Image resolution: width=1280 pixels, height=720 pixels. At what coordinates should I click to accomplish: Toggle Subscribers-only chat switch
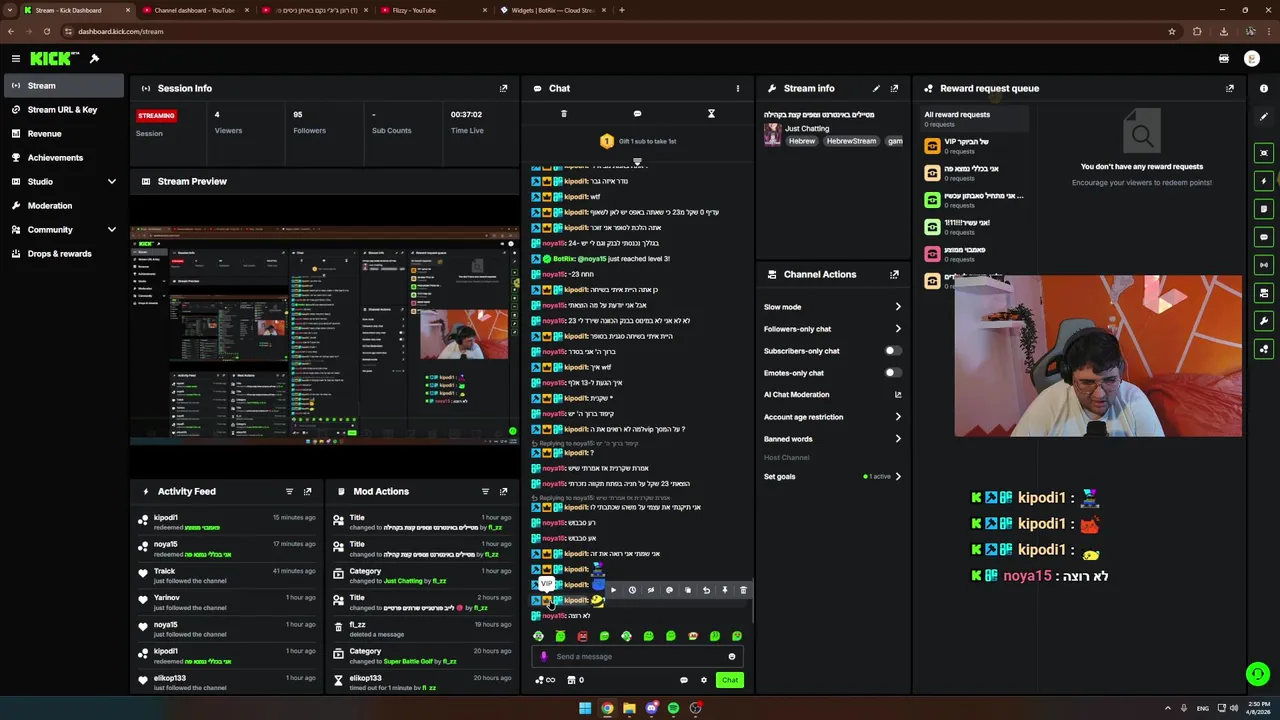(892, 351)
